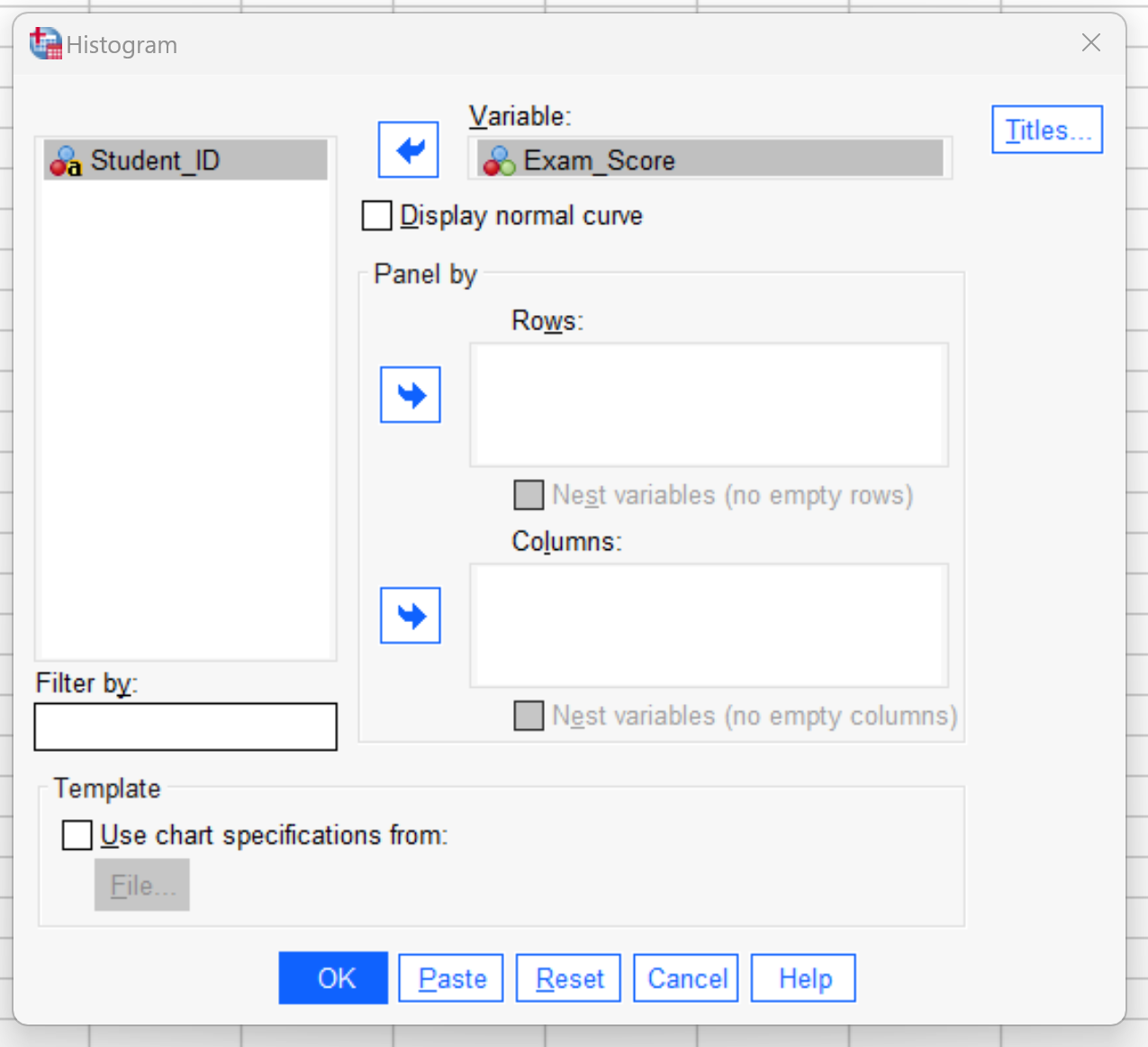Click the Filter by input field
The width and height of the screenshot is (1148, 1047).
tap(185, 727)
